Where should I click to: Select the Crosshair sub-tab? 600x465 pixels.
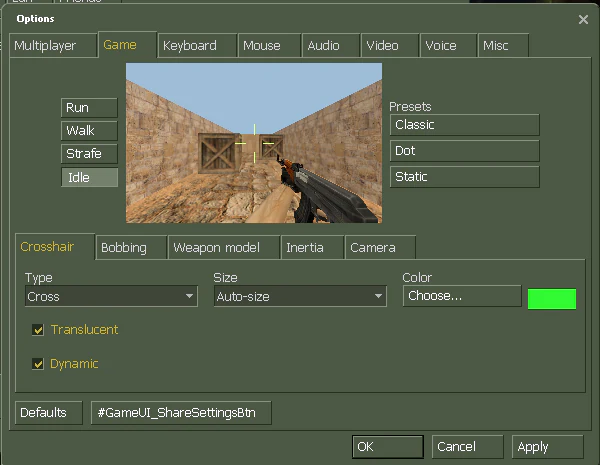click(x=55, y=247)
